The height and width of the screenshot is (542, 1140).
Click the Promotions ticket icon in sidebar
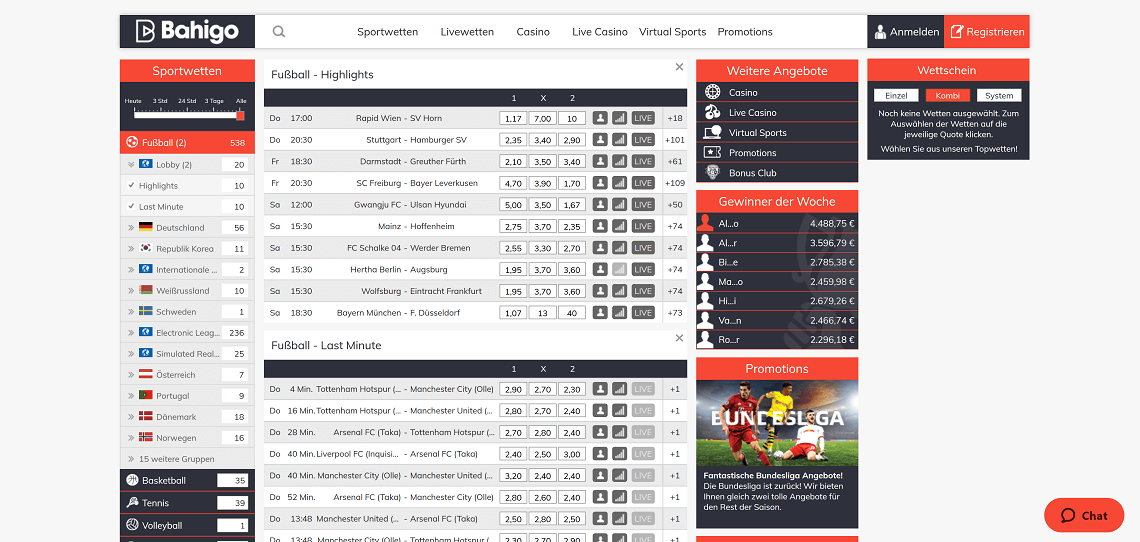point(712,152)
